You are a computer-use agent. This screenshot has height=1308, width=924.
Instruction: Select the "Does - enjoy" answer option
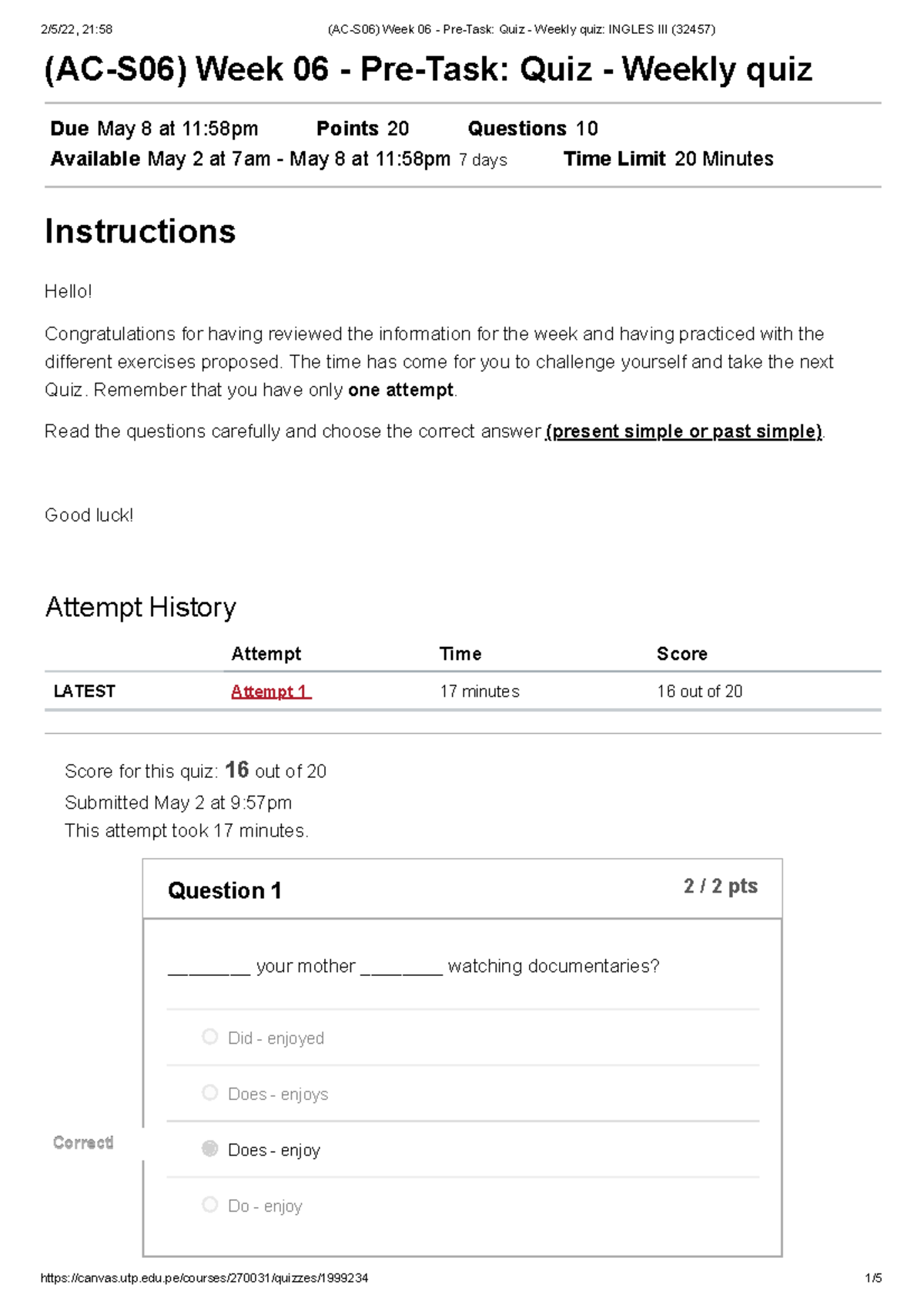click(274, 1150)
